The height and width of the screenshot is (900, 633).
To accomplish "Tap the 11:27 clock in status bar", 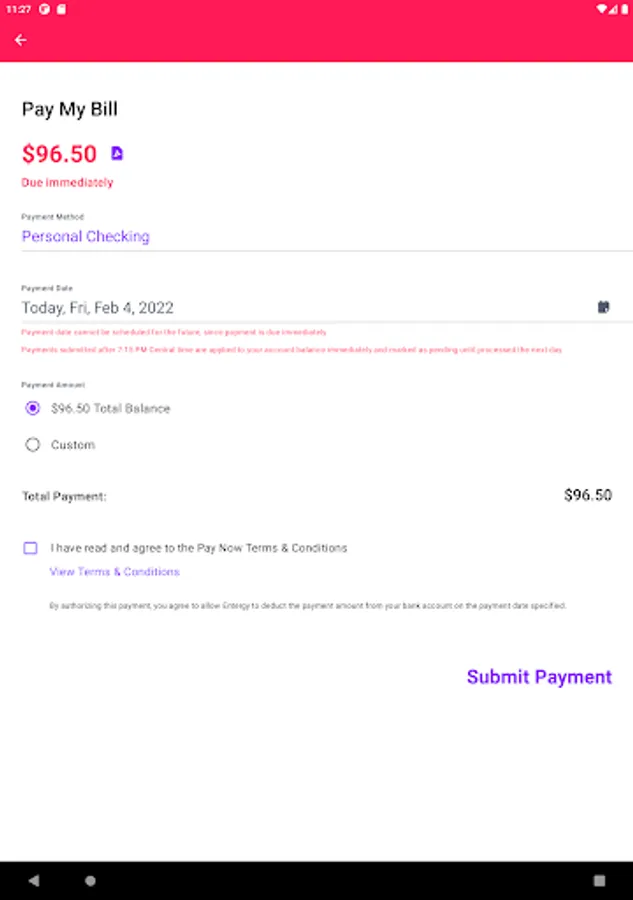I will (x=16, y=9).
